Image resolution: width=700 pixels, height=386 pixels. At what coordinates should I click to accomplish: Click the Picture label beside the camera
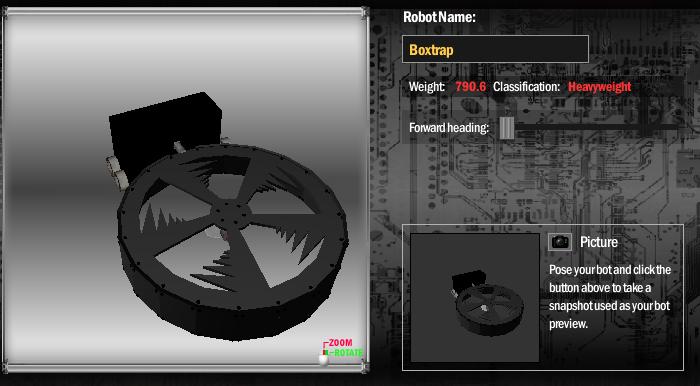(599, 242)
